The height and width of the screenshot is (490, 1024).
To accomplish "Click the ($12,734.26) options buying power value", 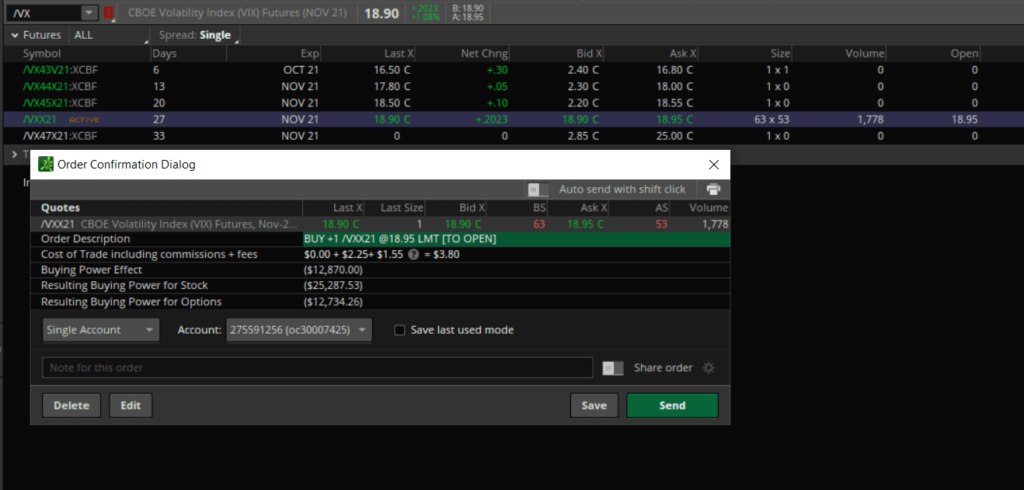I will click(x=333, y=302).
